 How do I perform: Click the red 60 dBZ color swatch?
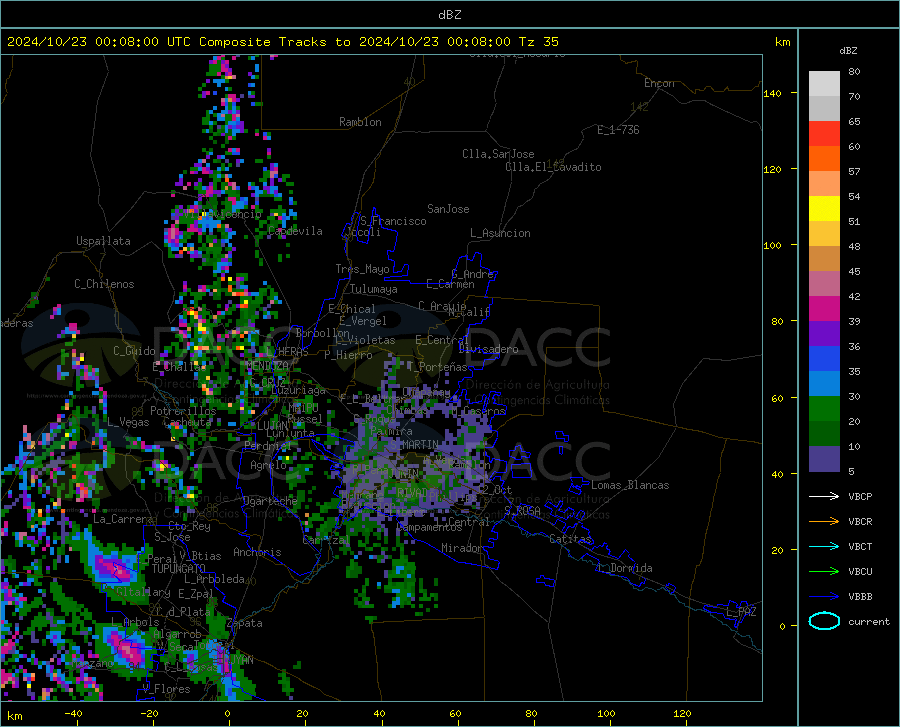824,134
